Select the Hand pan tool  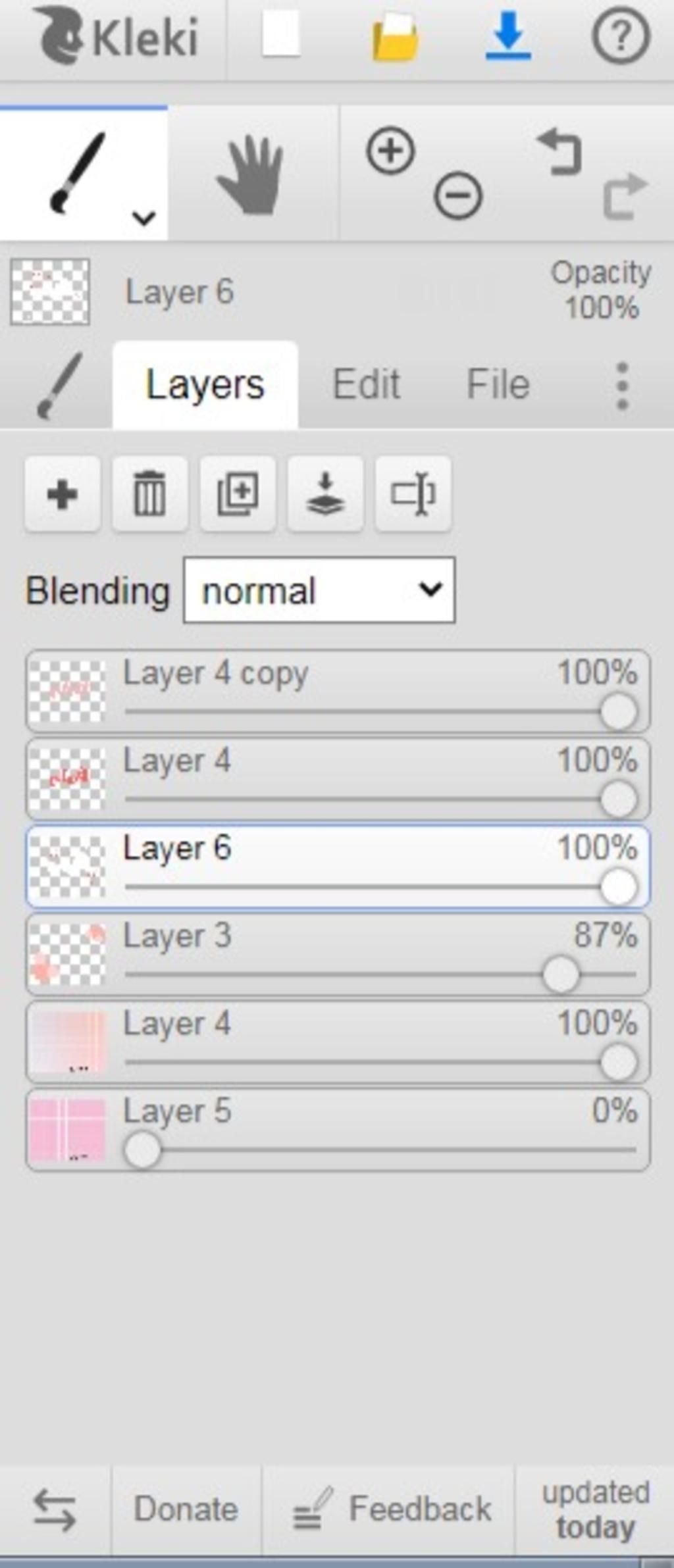click(x=253, y=174)
